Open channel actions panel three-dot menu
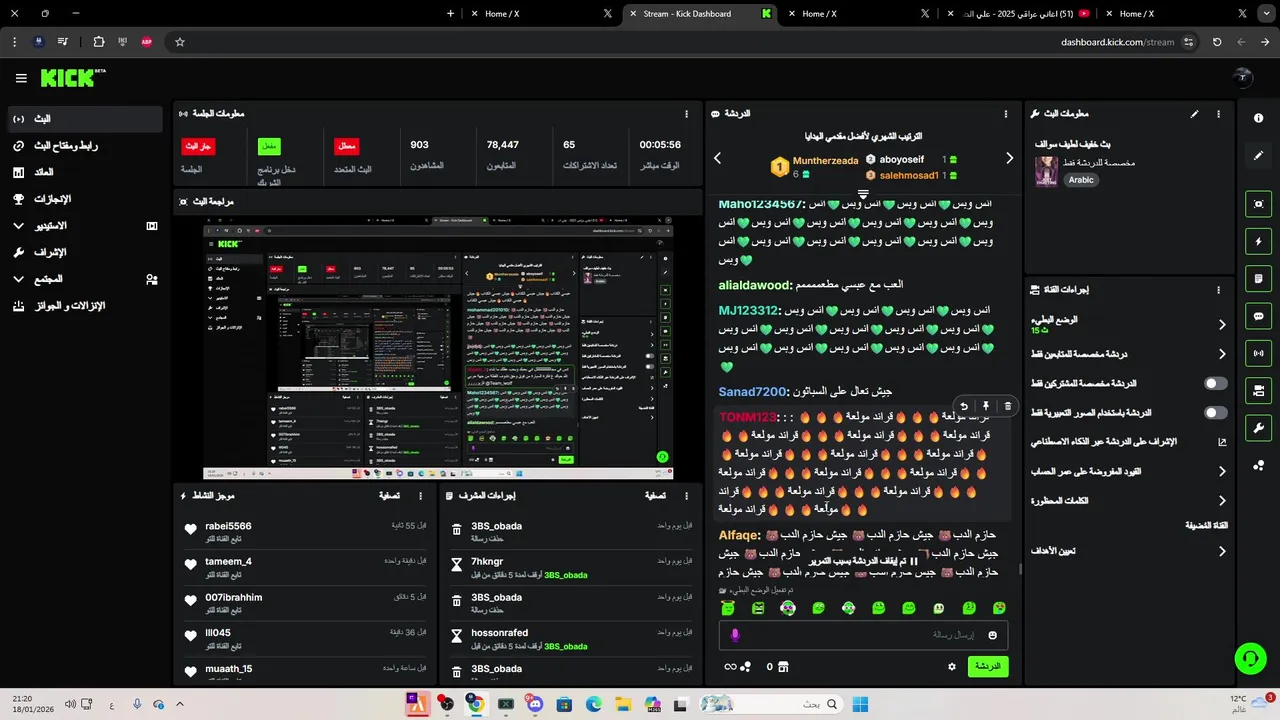This screenshot has width=1280, height=720. point(1218,290)
